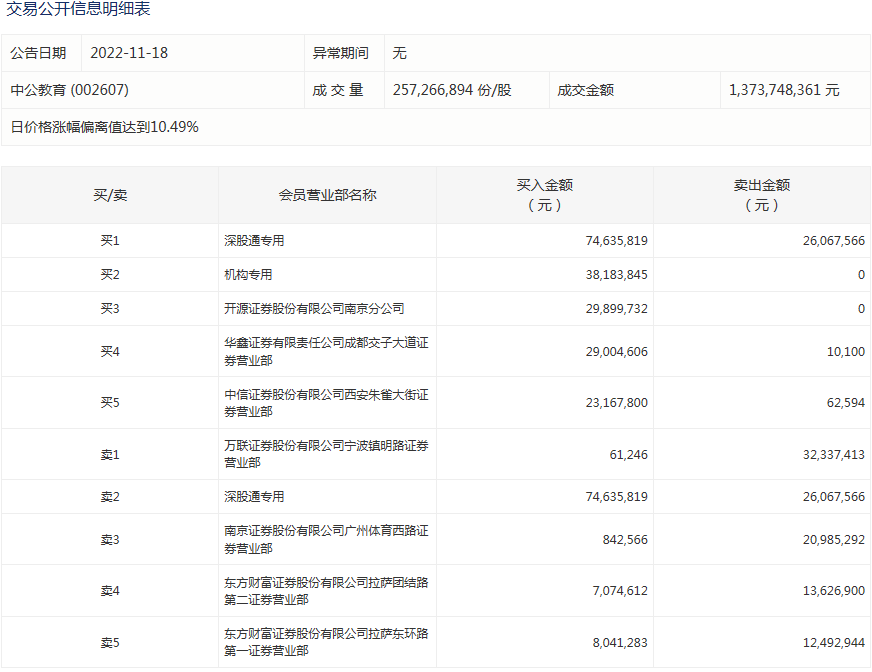Viewport: 872px width, 672px height.
Task: Select sell amount in the 买1 row
Action: pyautogui.click(x=834, y=240)
